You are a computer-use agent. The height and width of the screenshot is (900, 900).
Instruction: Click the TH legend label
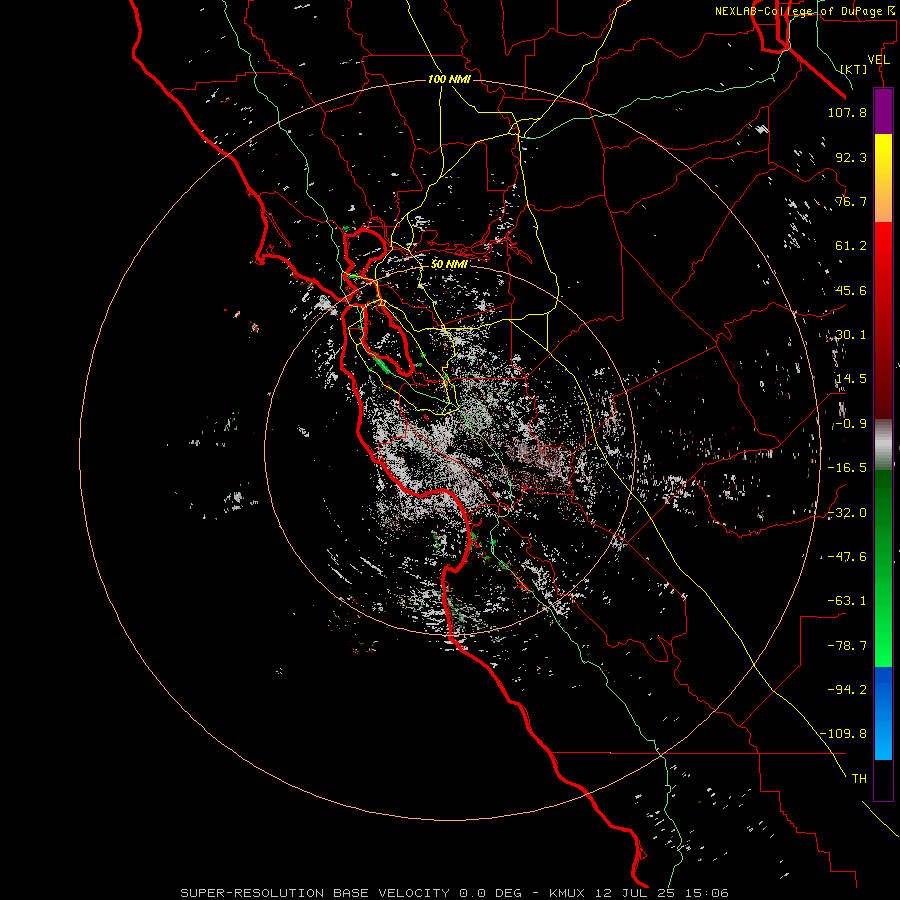[x=859, y=779]
